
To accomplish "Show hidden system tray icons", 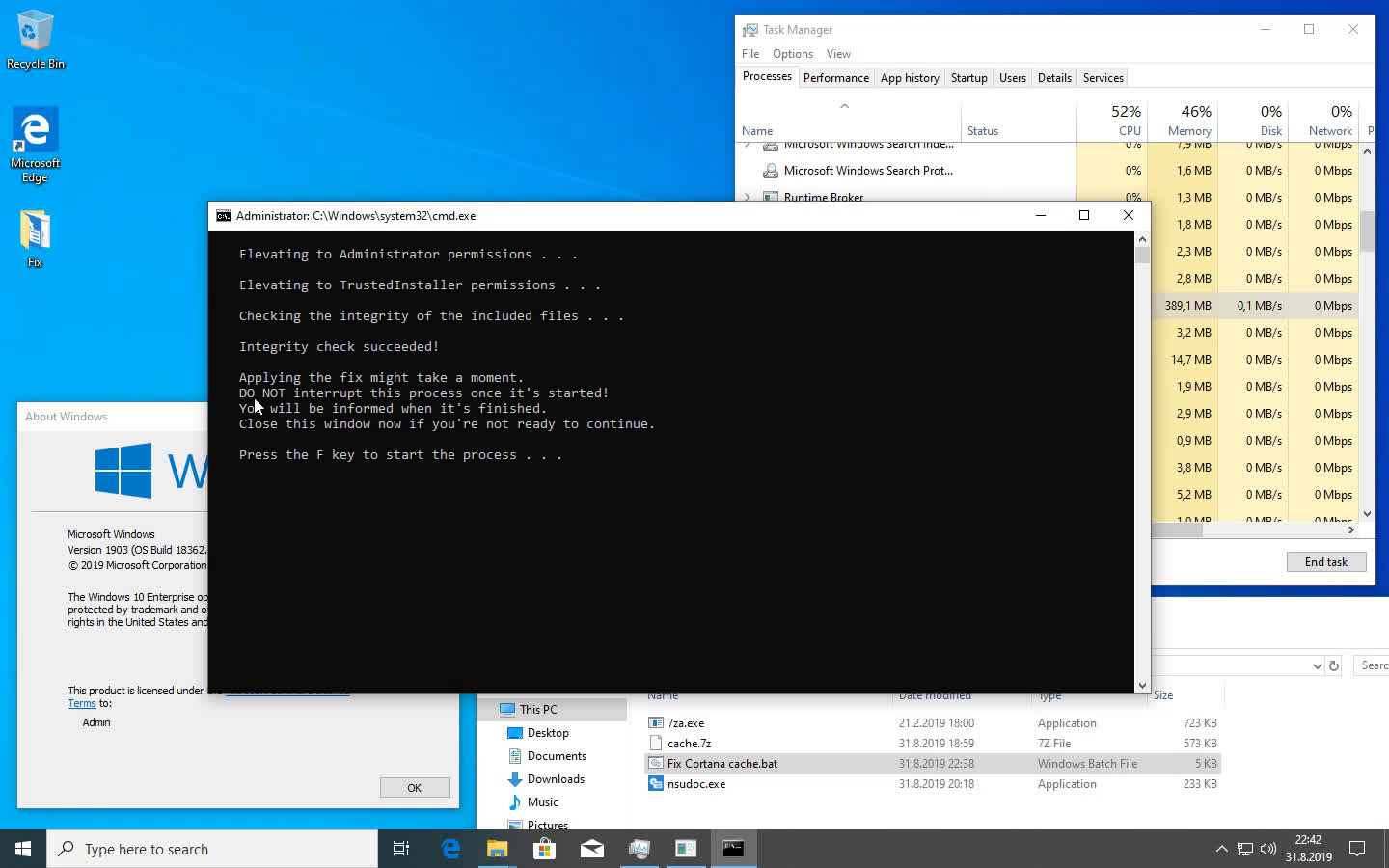I will click(x=1221, y=849).
